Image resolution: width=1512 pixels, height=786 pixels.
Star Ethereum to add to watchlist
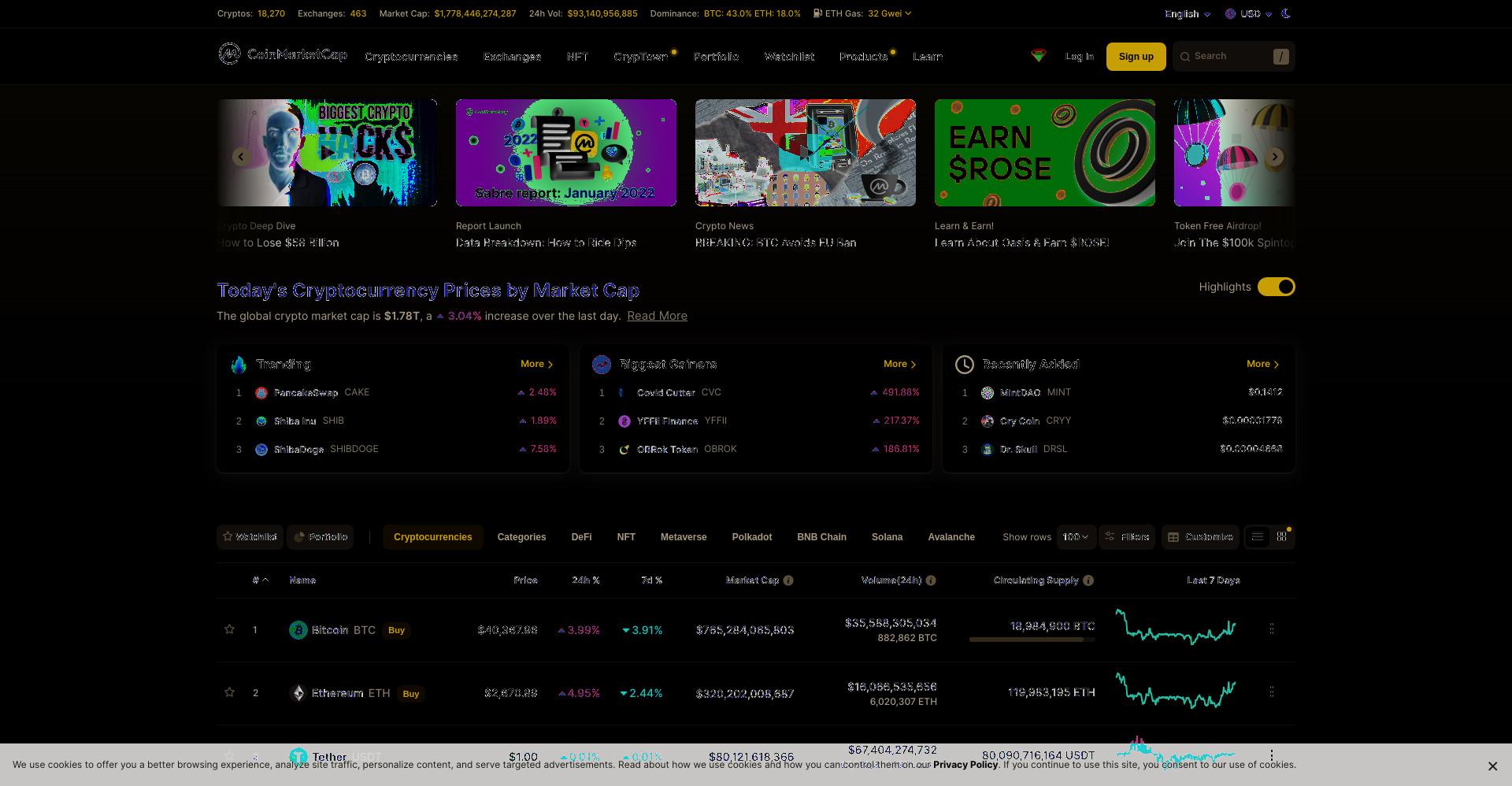229,692
